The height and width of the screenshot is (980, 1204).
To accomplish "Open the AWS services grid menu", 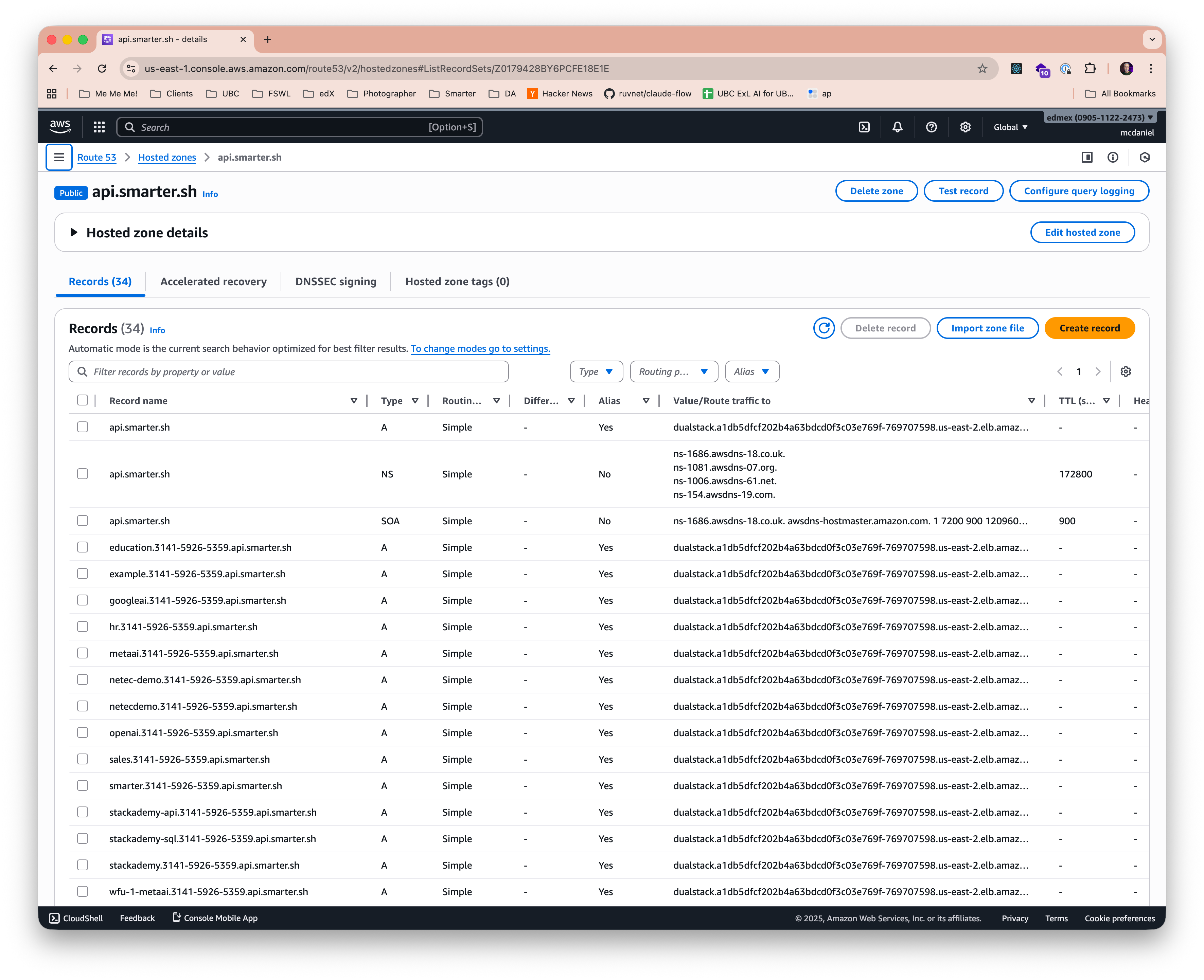I will coord(99,127).
